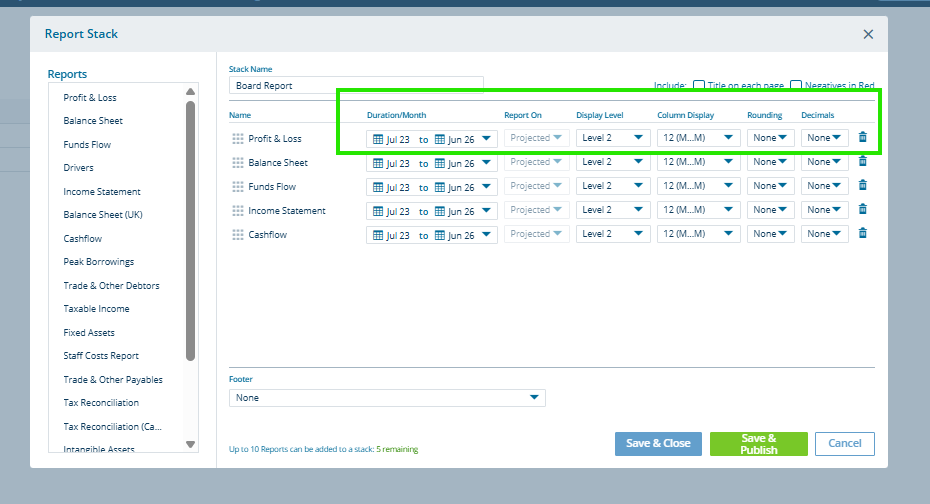Delete the Profit & Loss row with trash icon
930x504 pixels.
click(x=863, y=138)
